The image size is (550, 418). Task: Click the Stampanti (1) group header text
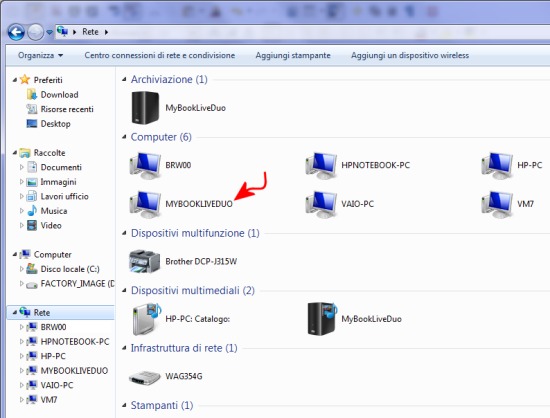coord(162,406)
